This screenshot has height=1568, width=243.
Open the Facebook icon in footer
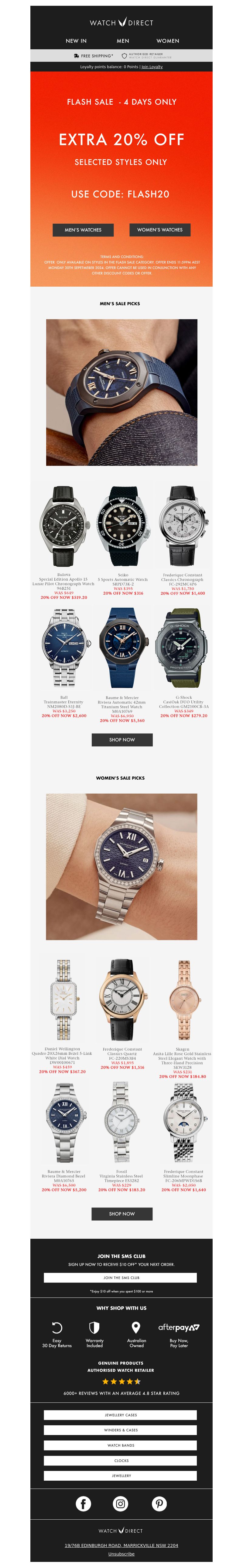coord(83,1503)
